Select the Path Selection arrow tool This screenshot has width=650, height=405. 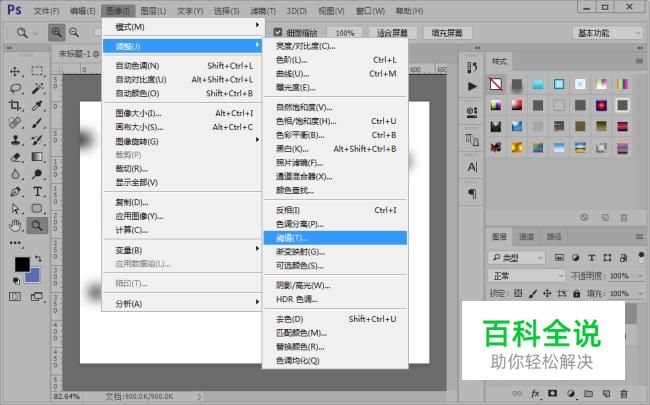[15, 209]
